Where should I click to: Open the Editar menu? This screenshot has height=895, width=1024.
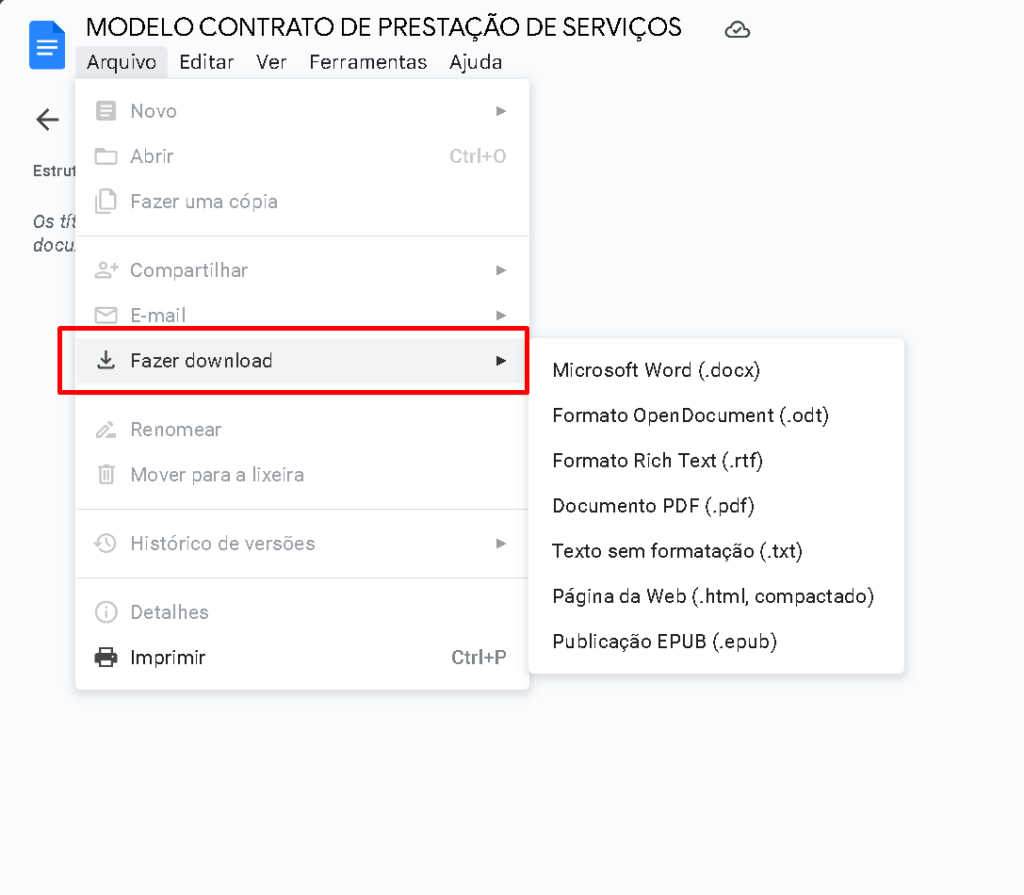206,62
